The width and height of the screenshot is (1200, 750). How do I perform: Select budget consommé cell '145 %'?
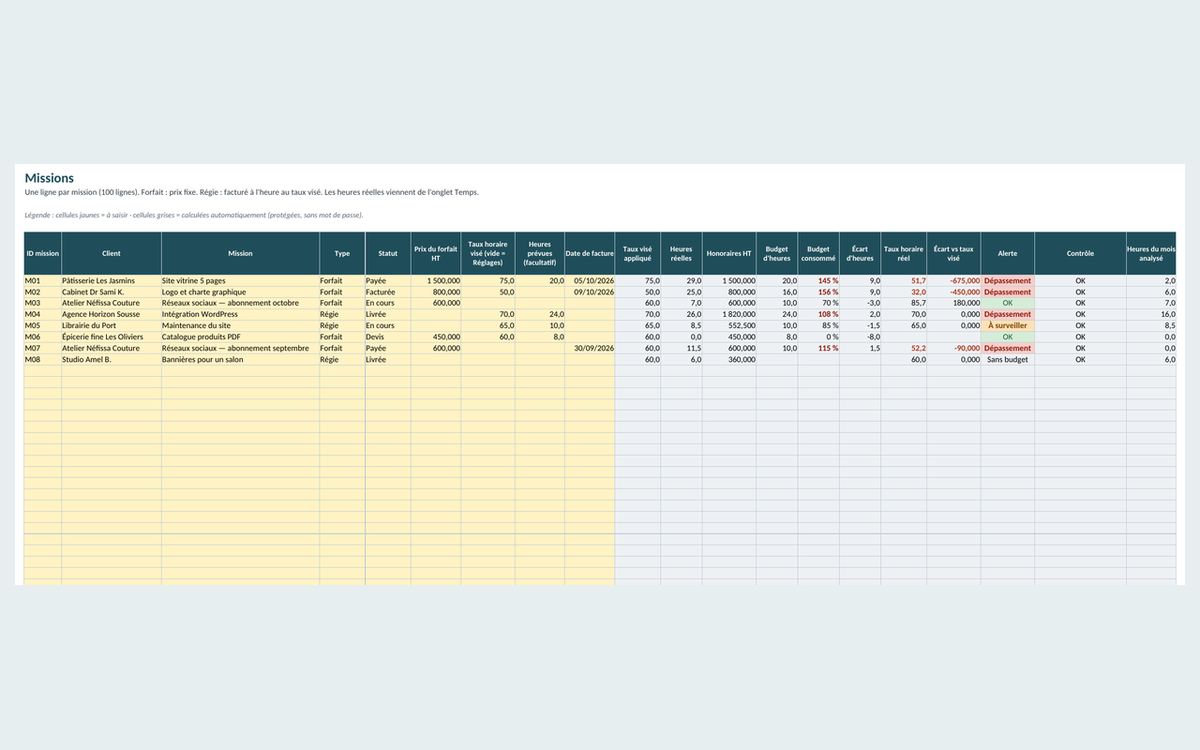point(818,281)
